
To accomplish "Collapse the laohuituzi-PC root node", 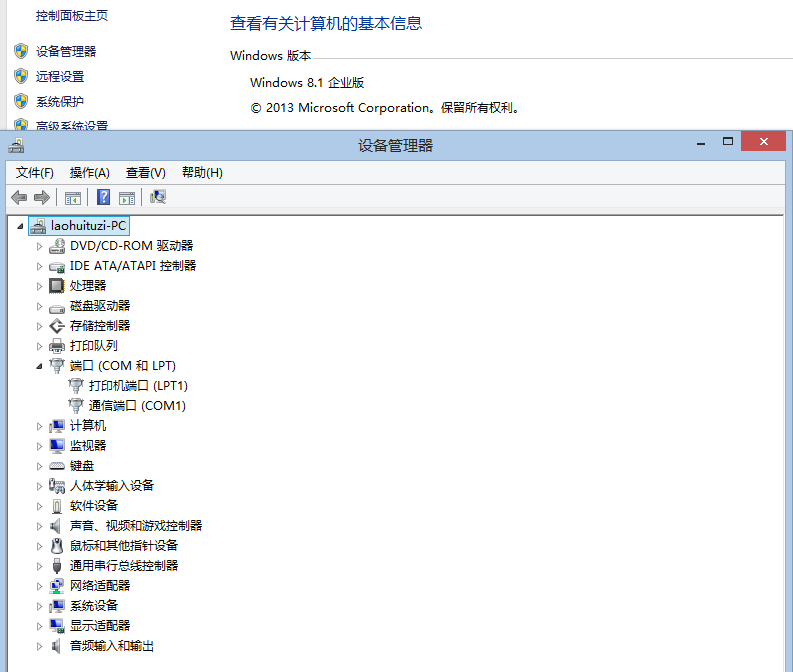I will coord(21,227).
